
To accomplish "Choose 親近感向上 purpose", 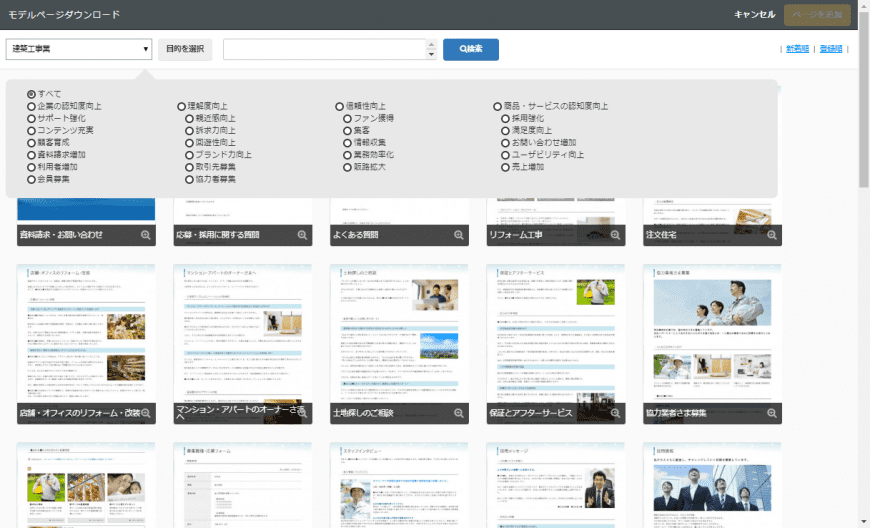I will (189, 119).
